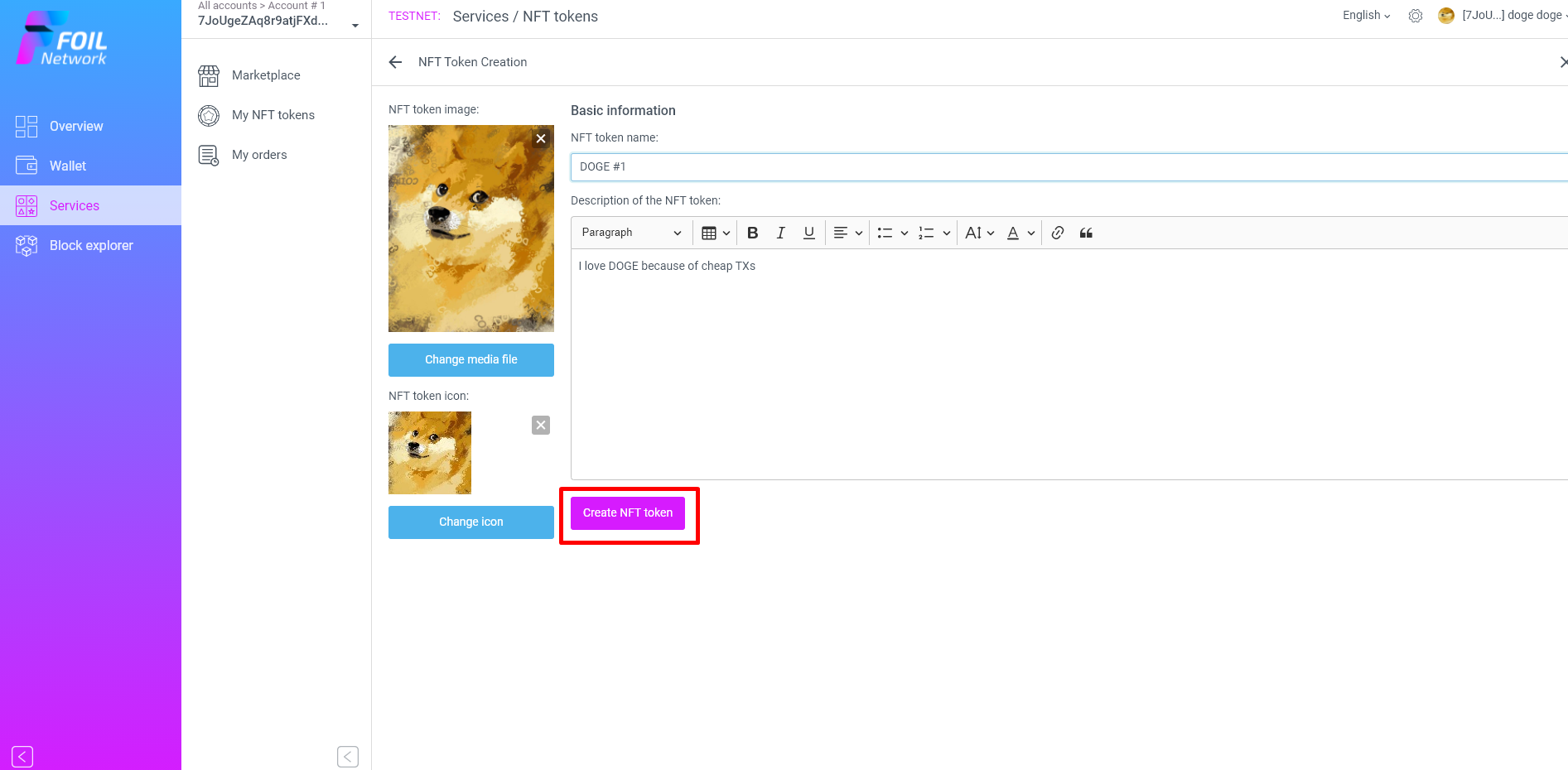Click the 'NFT Token Creation' heading
Screen dimensions: 1568x770
(472, 62)
